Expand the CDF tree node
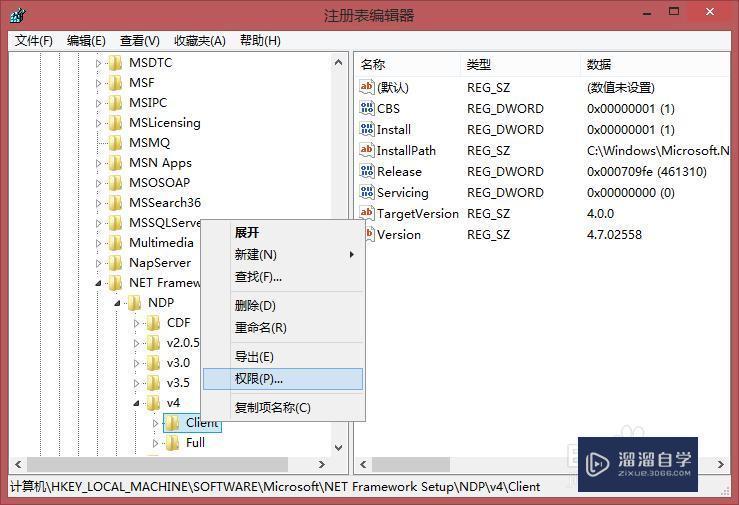This screenshot has width=739, height=505. [136, 323]
